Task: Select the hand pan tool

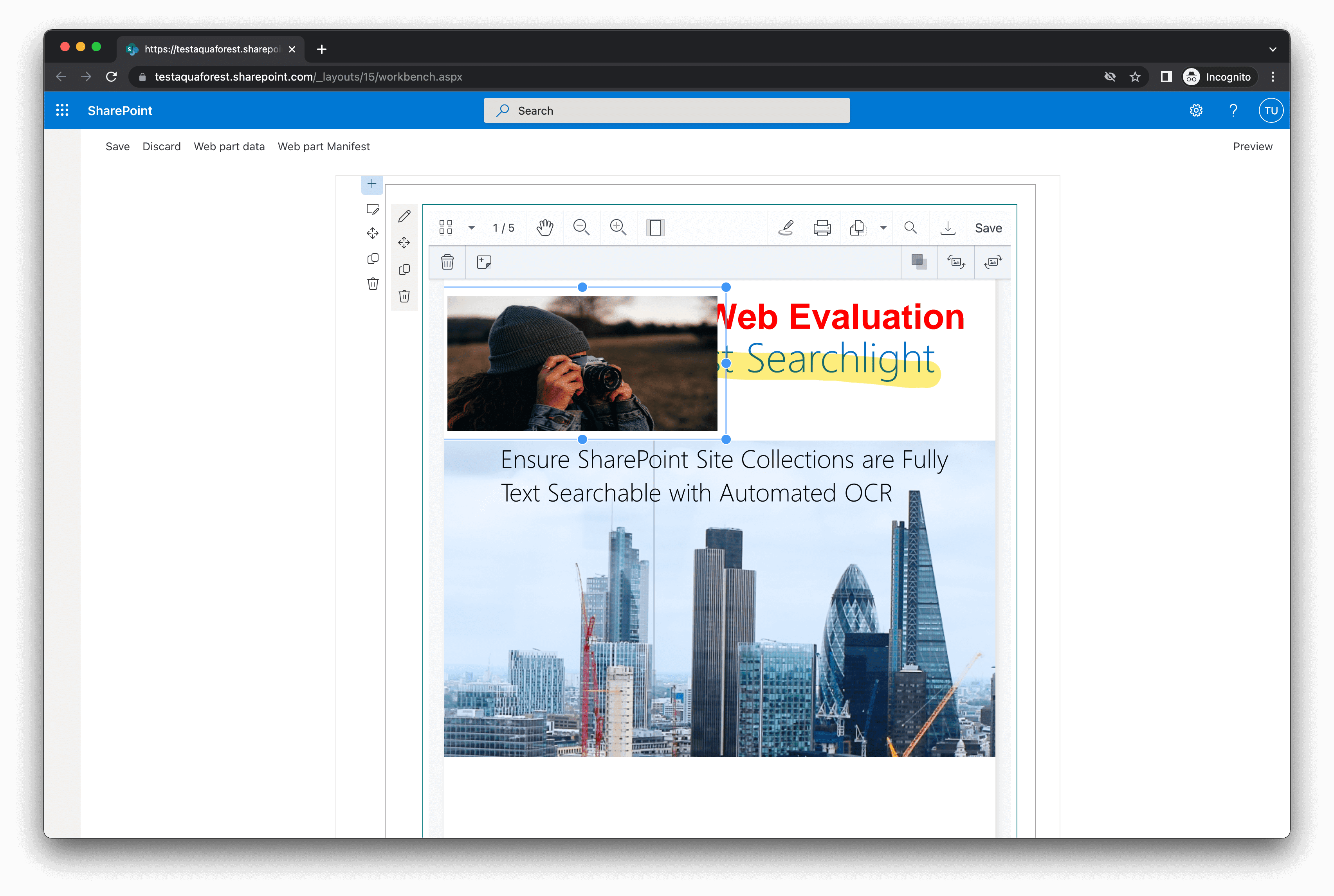Action: pos(545,227)
